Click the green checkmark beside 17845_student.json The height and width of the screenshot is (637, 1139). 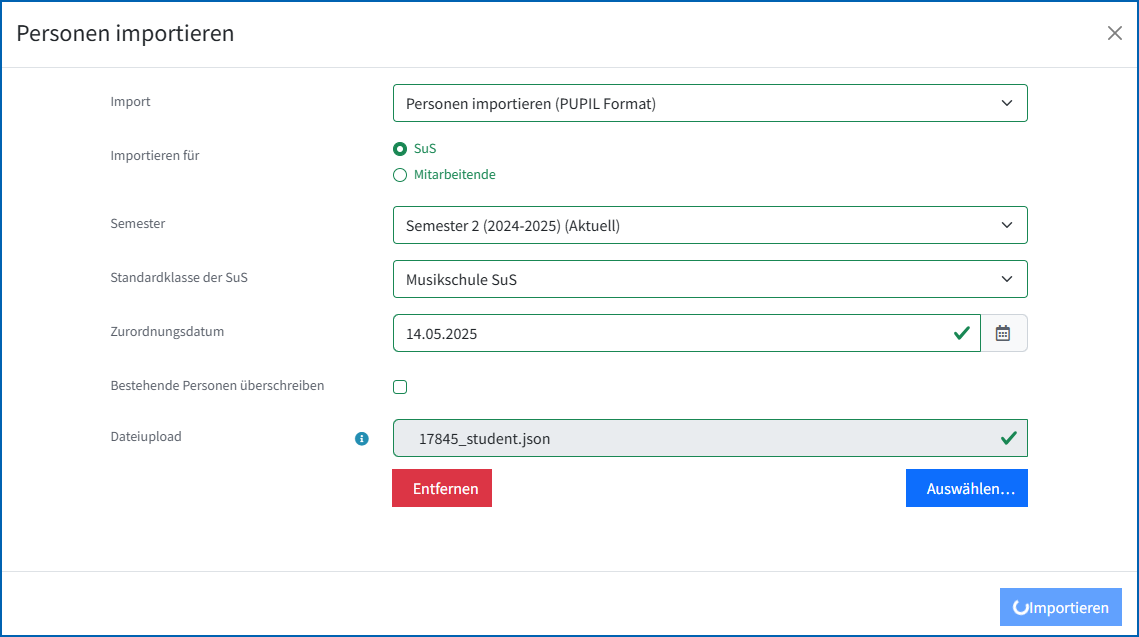(x=1008, y=438)
